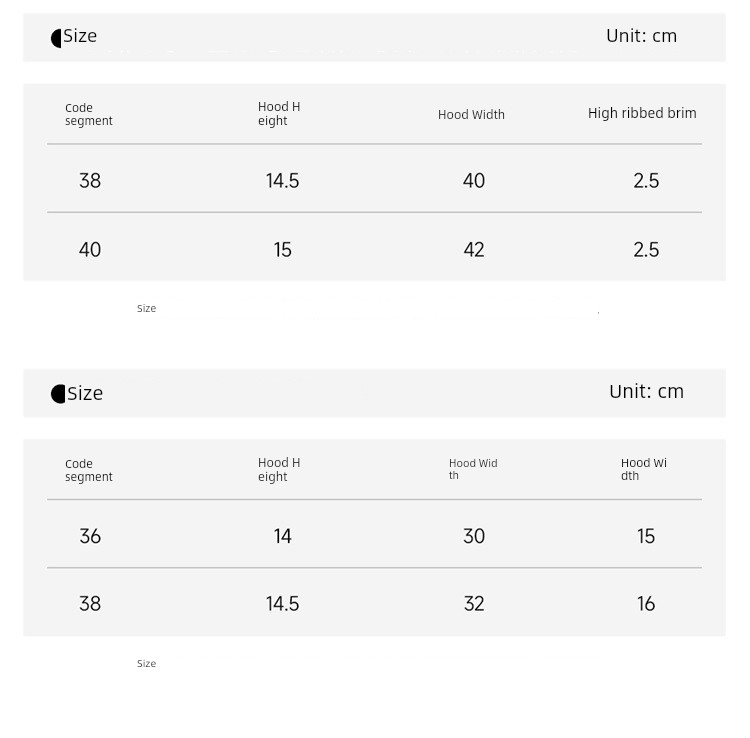Select code segment 40 in first table
This screenshot has height=738, width=750.
click(90, 250)
